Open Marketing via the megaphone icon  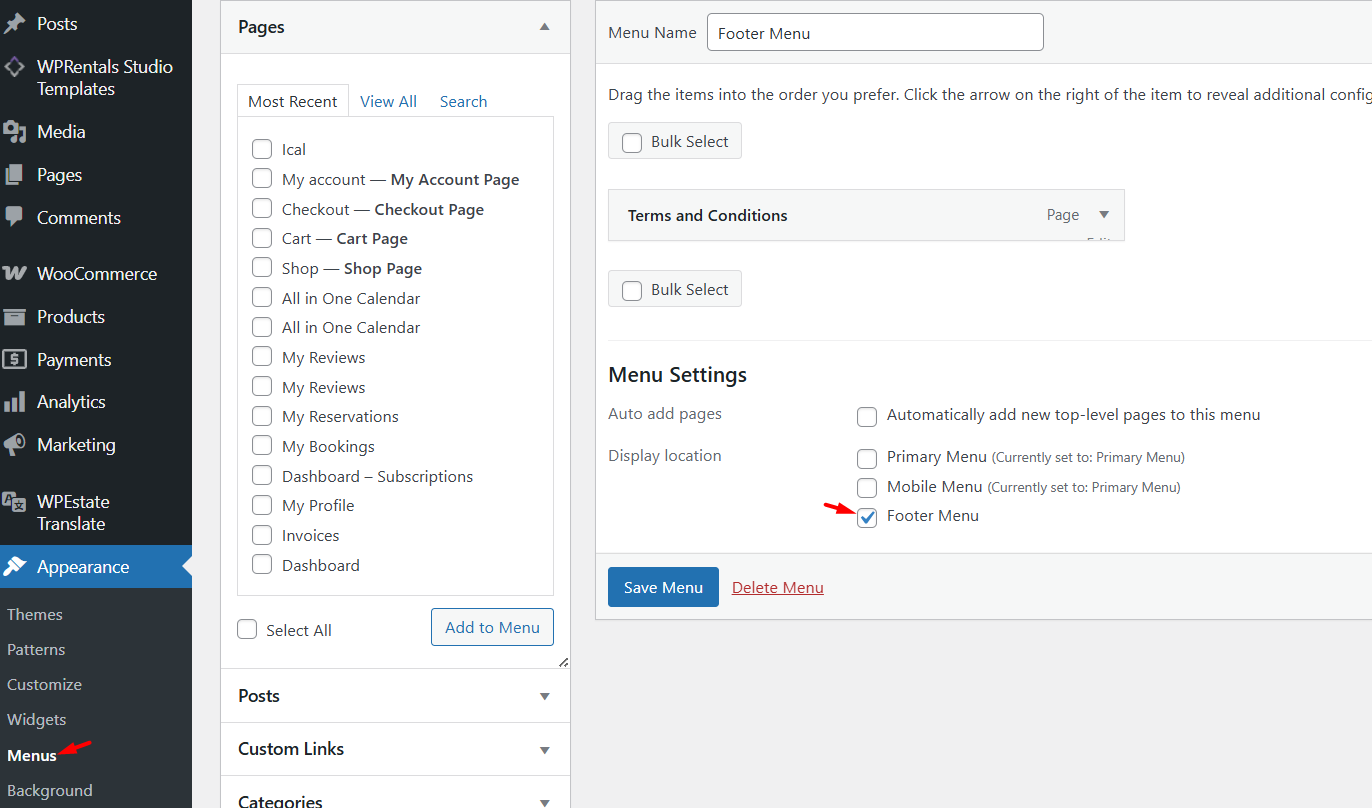point(15,445)
